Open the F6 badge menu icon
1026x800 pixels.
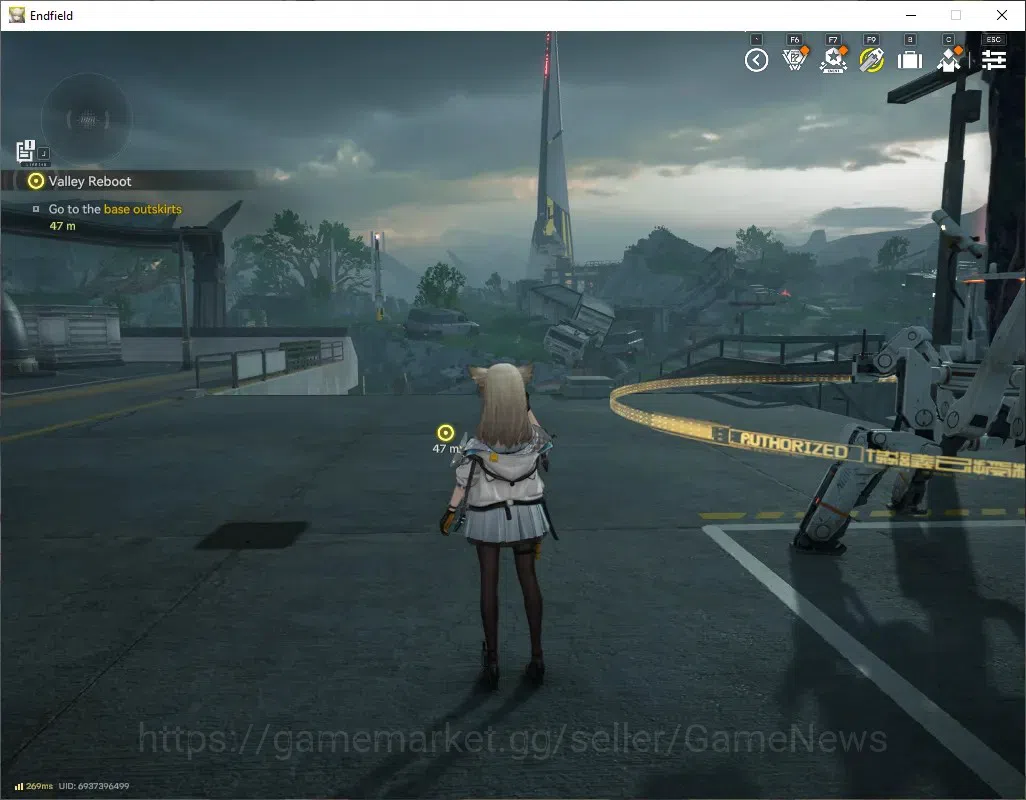click(x=794, y=60)
